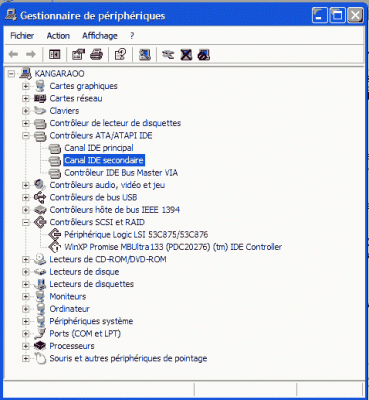Expand the Processeurs node
Viewport: 369px width, 400px height.
[x=26, y=346]
